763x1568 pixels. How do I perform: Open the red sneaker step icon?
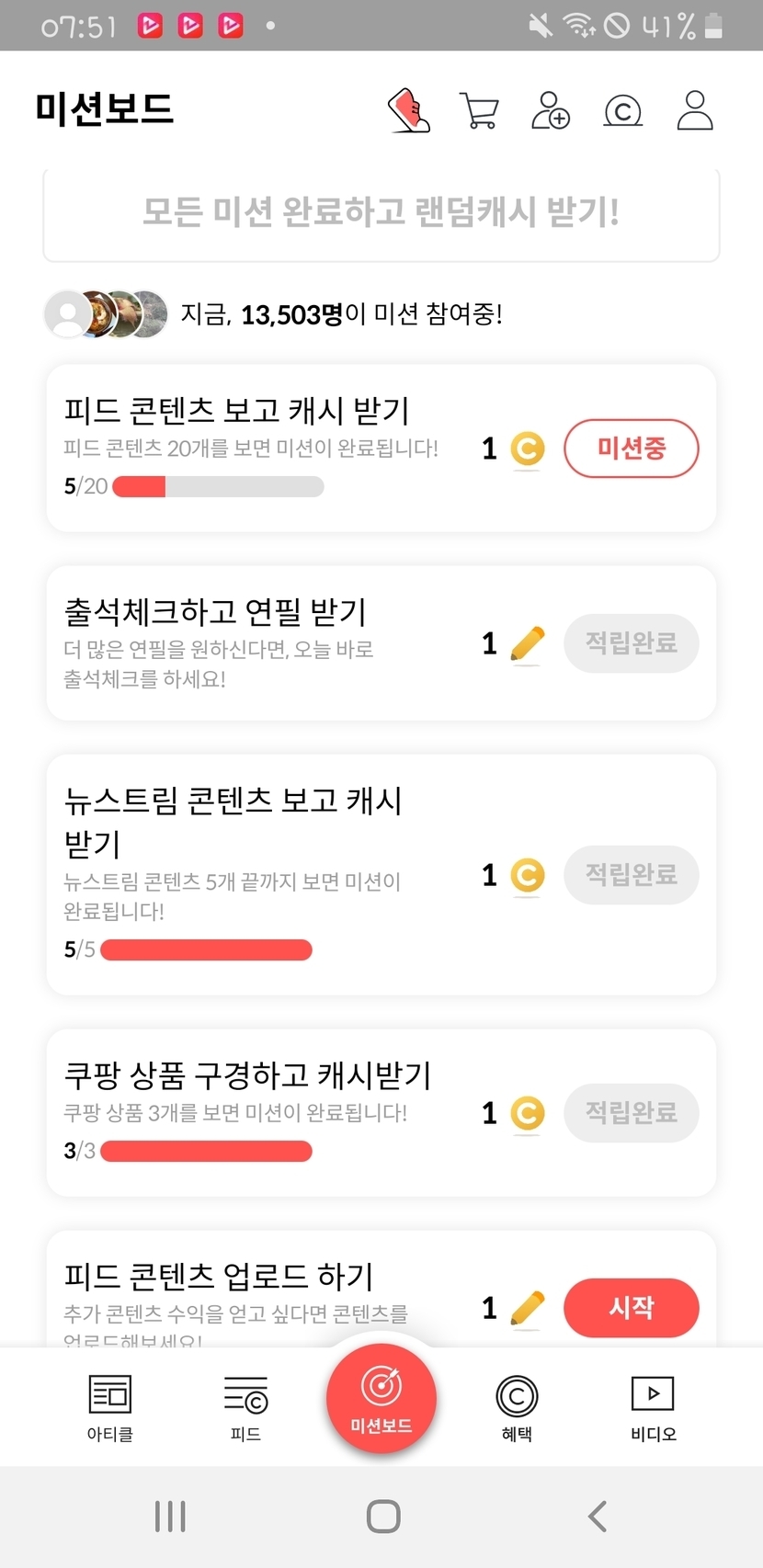pyautogui.click(x=410, y=111)
